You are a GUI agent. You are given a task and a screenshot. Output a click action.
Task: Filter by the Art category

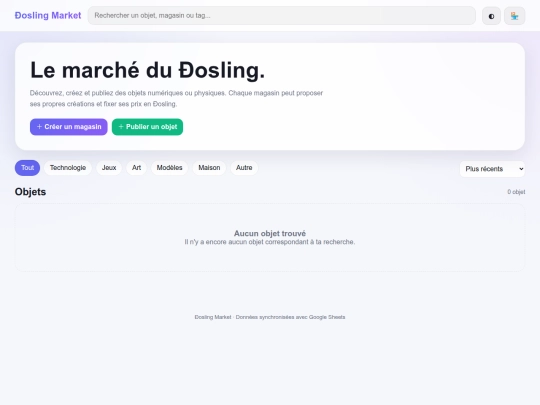136,168
